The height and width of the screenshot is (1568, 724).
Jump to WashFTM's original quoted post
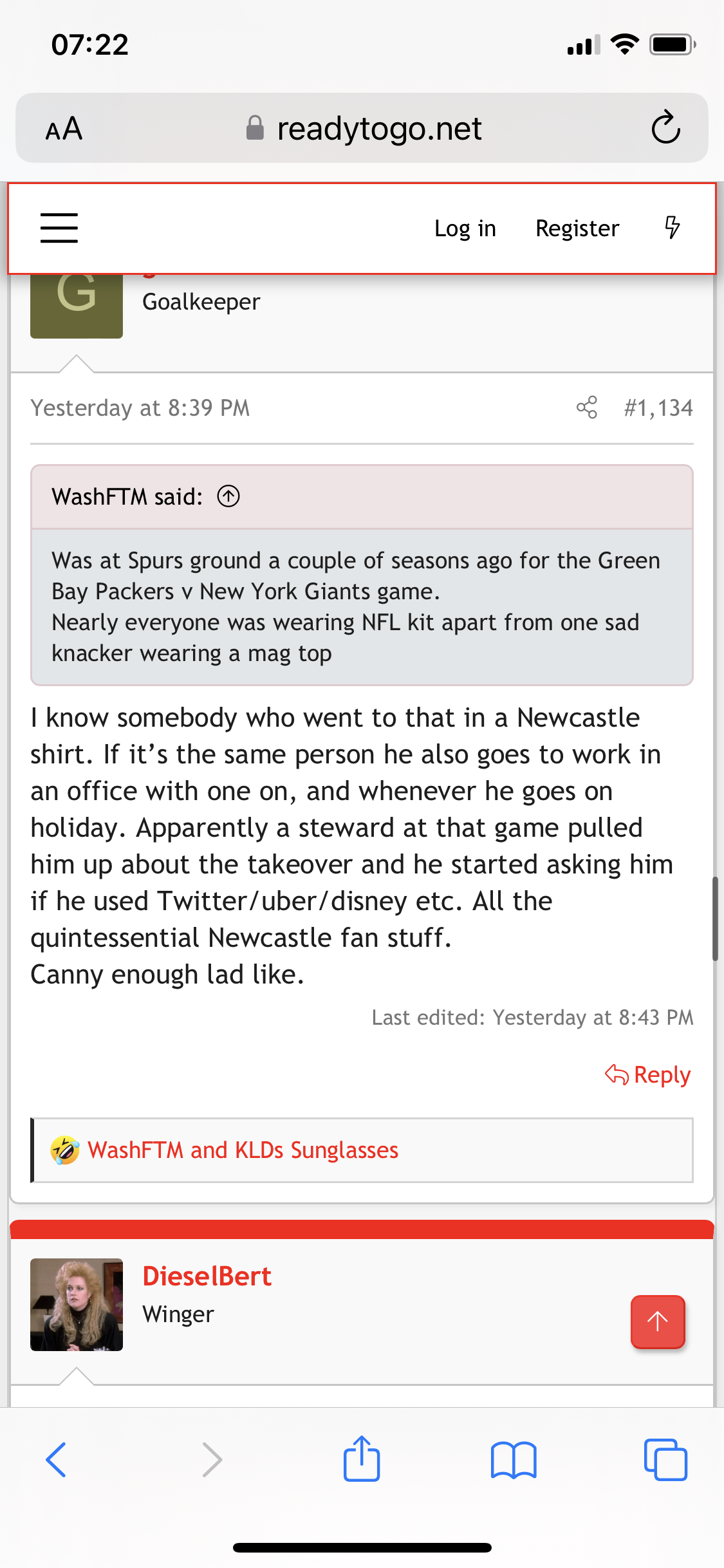pos(228,496)
